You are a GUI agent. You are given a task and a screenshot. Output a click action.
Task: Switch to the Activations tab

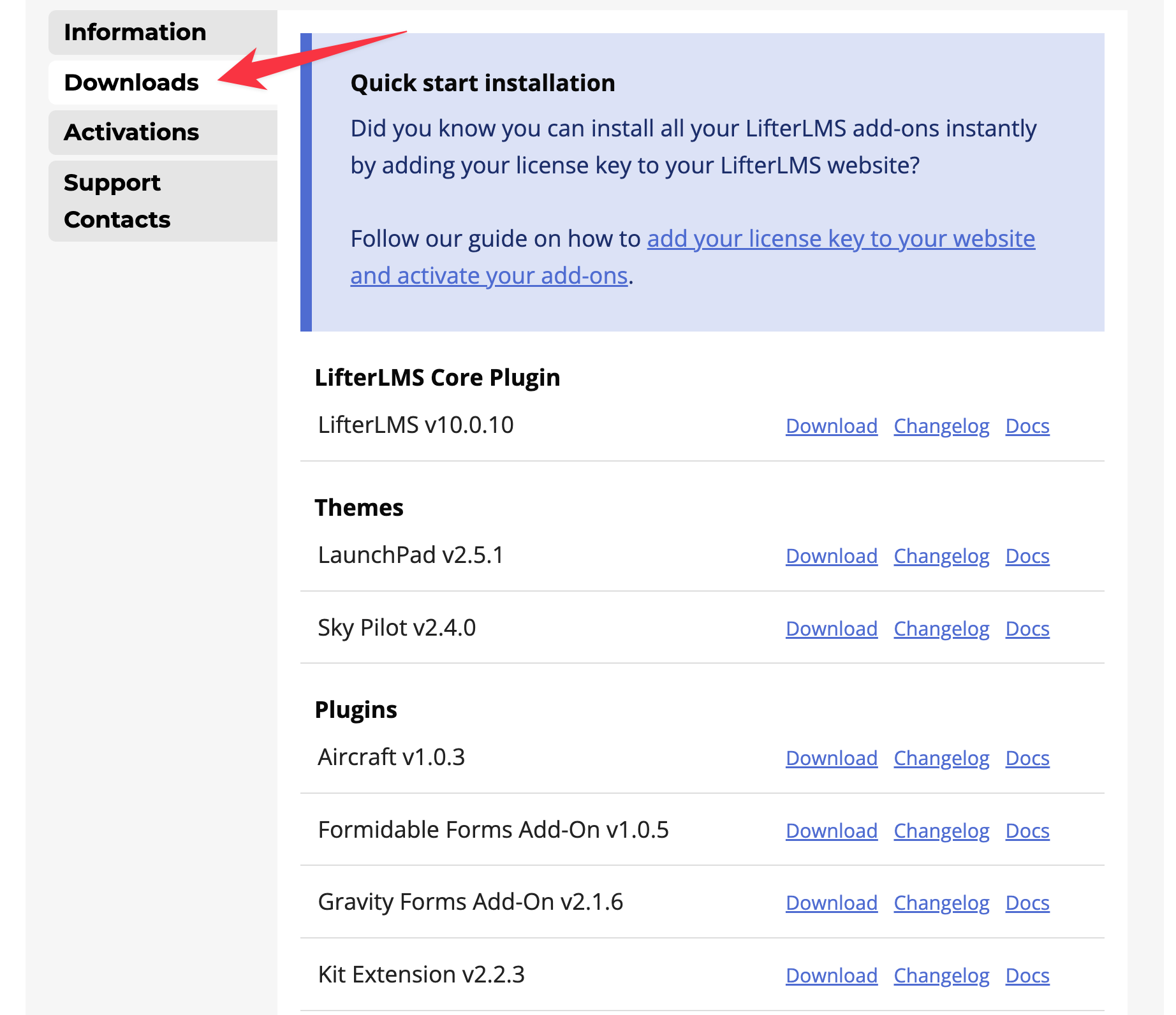[x=163, y=133]
